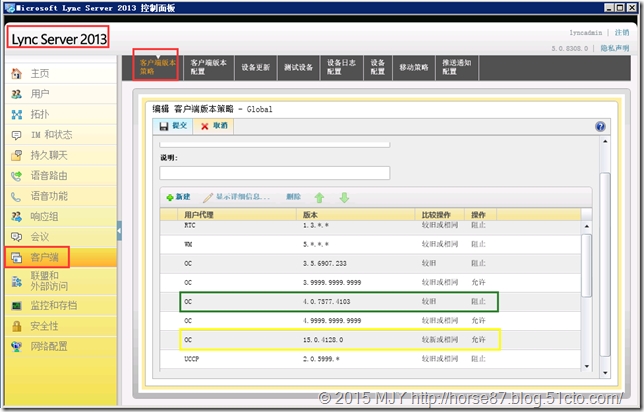Click the 提交 commit button

tap(173, 126)
